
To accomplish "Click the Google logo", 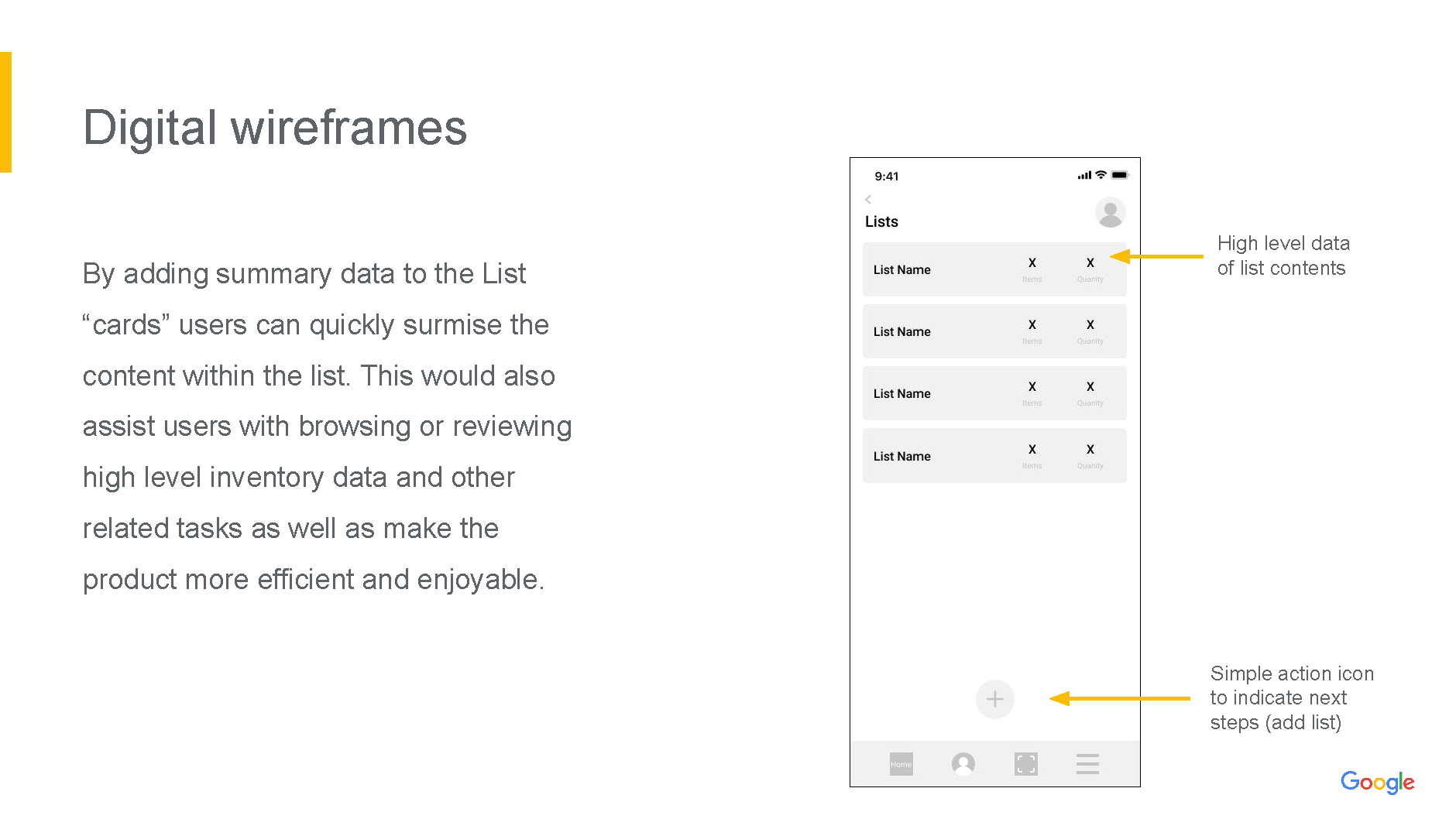I will [1377, 782].
